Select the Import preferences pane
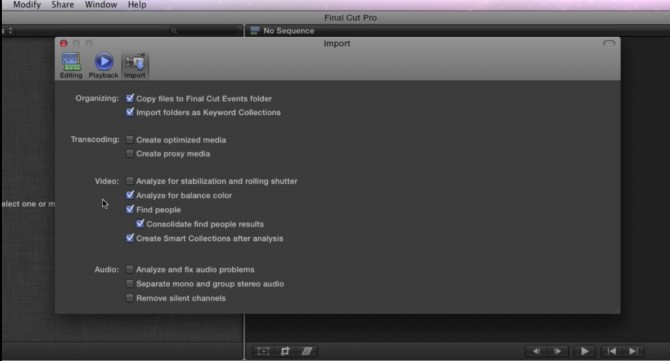670x361 pixels. (x=135, y=65)
